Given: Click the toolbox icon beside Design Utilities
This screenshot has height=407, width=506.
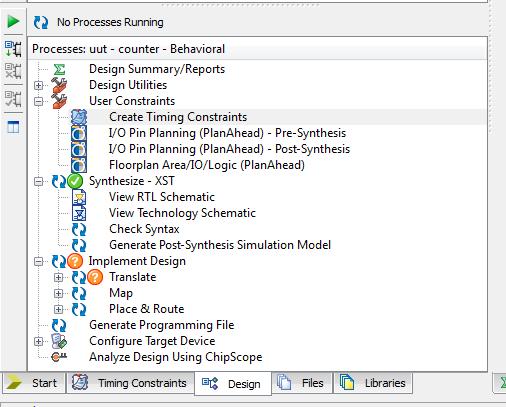Looking at the screenshot, I should click(x=59, y=85).
